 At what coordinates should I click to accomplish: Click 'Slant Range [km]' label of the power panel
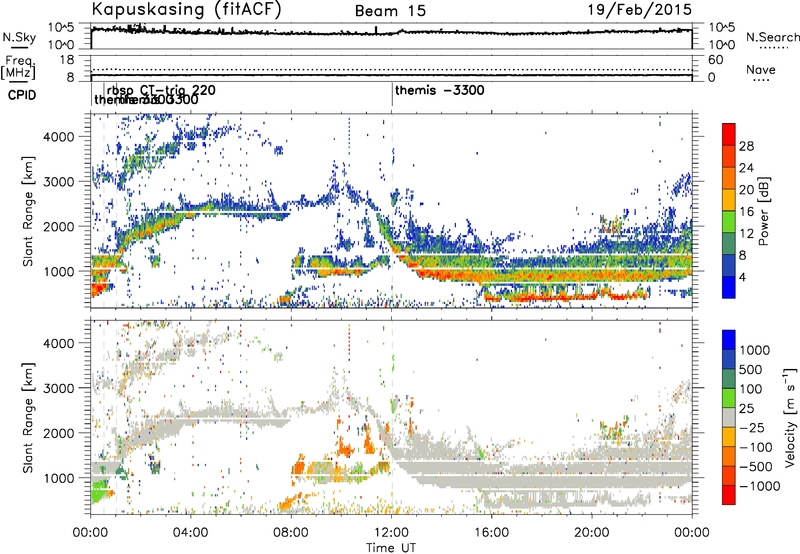pyautogui.click(x=28, y=211)
